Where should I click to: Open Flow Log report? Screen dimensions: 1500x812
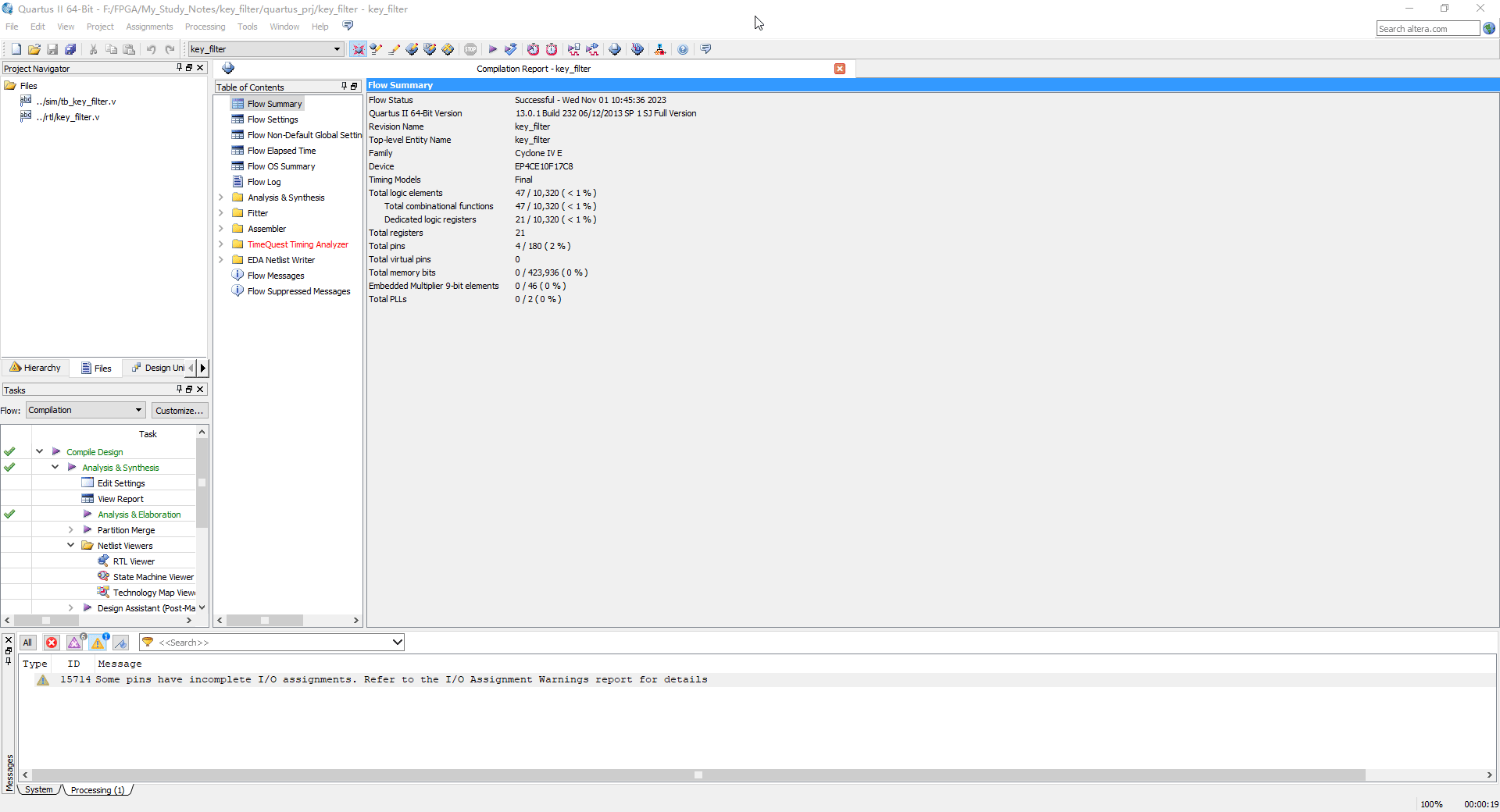coord(264,182)
